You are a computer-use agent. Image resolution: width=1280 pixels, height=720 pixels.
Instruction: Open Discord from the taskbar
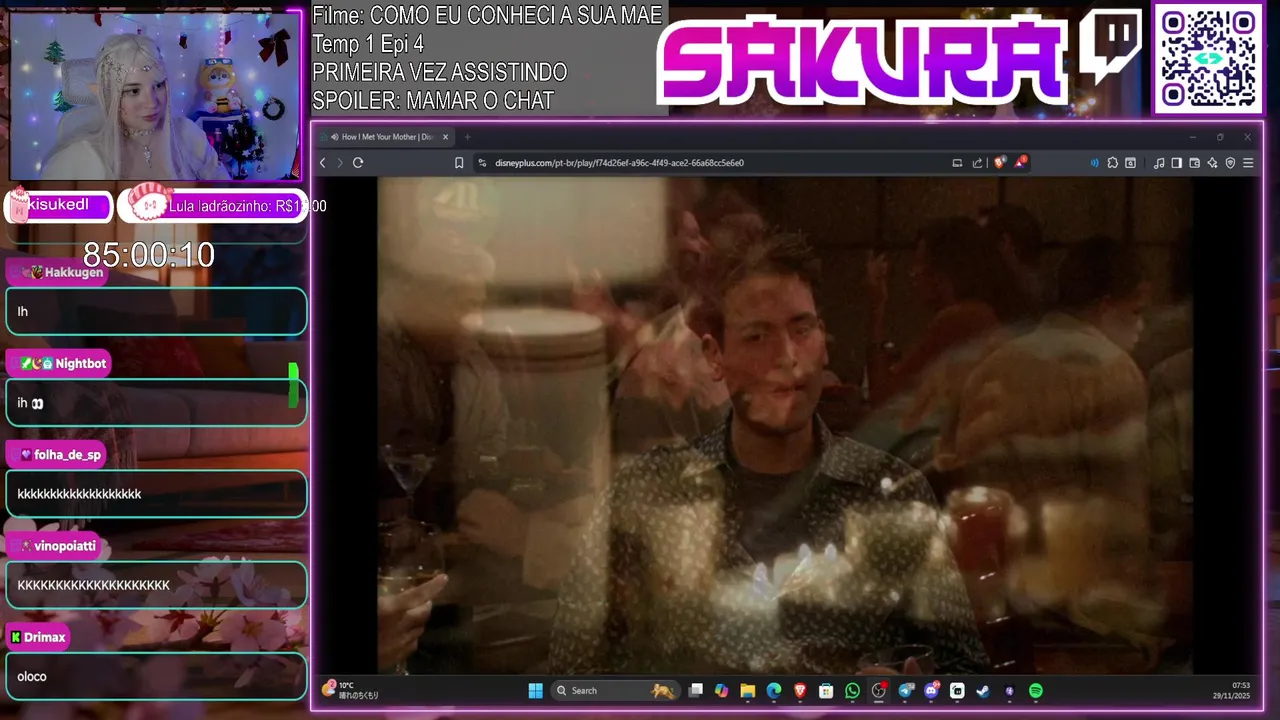tap(932, 690)
